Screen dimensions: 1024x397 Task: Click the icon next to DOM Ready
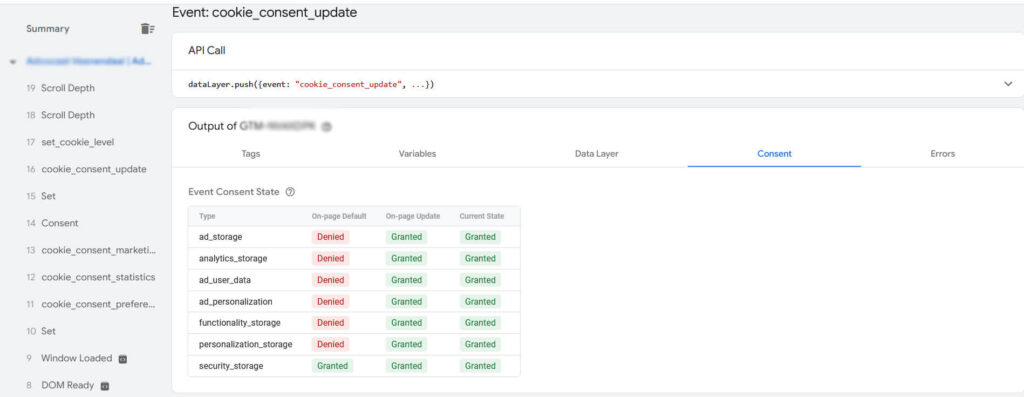(105, 386)
